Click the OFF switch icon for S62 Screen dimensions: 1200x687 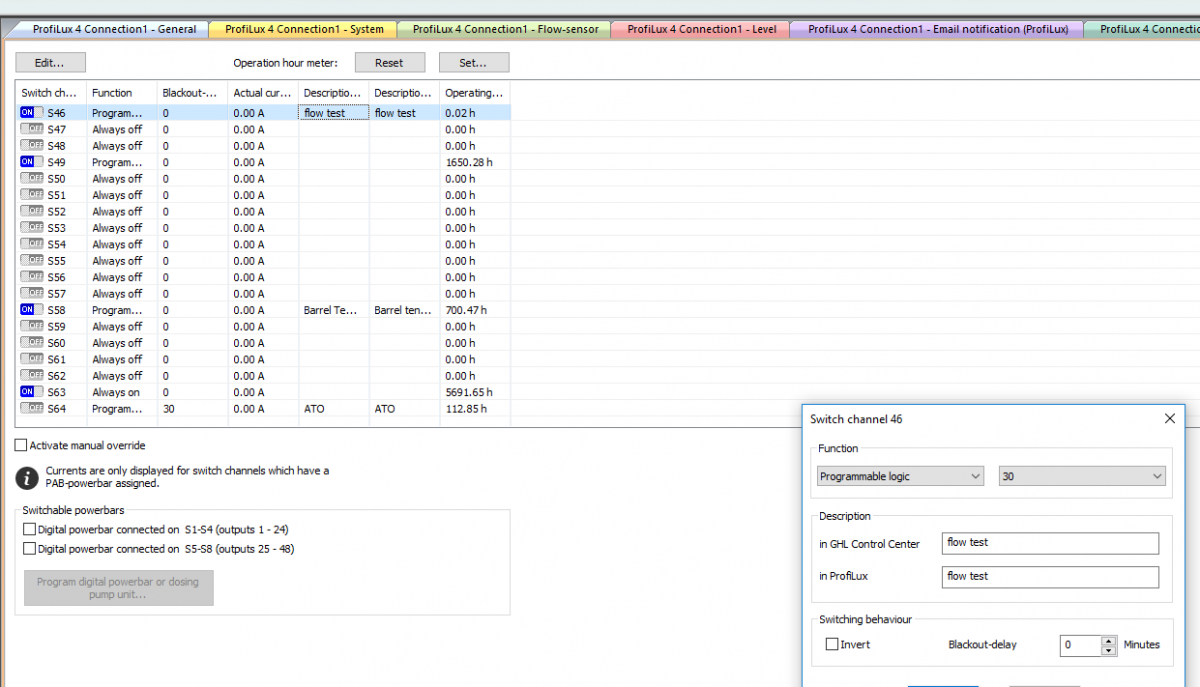click(32, 376)
